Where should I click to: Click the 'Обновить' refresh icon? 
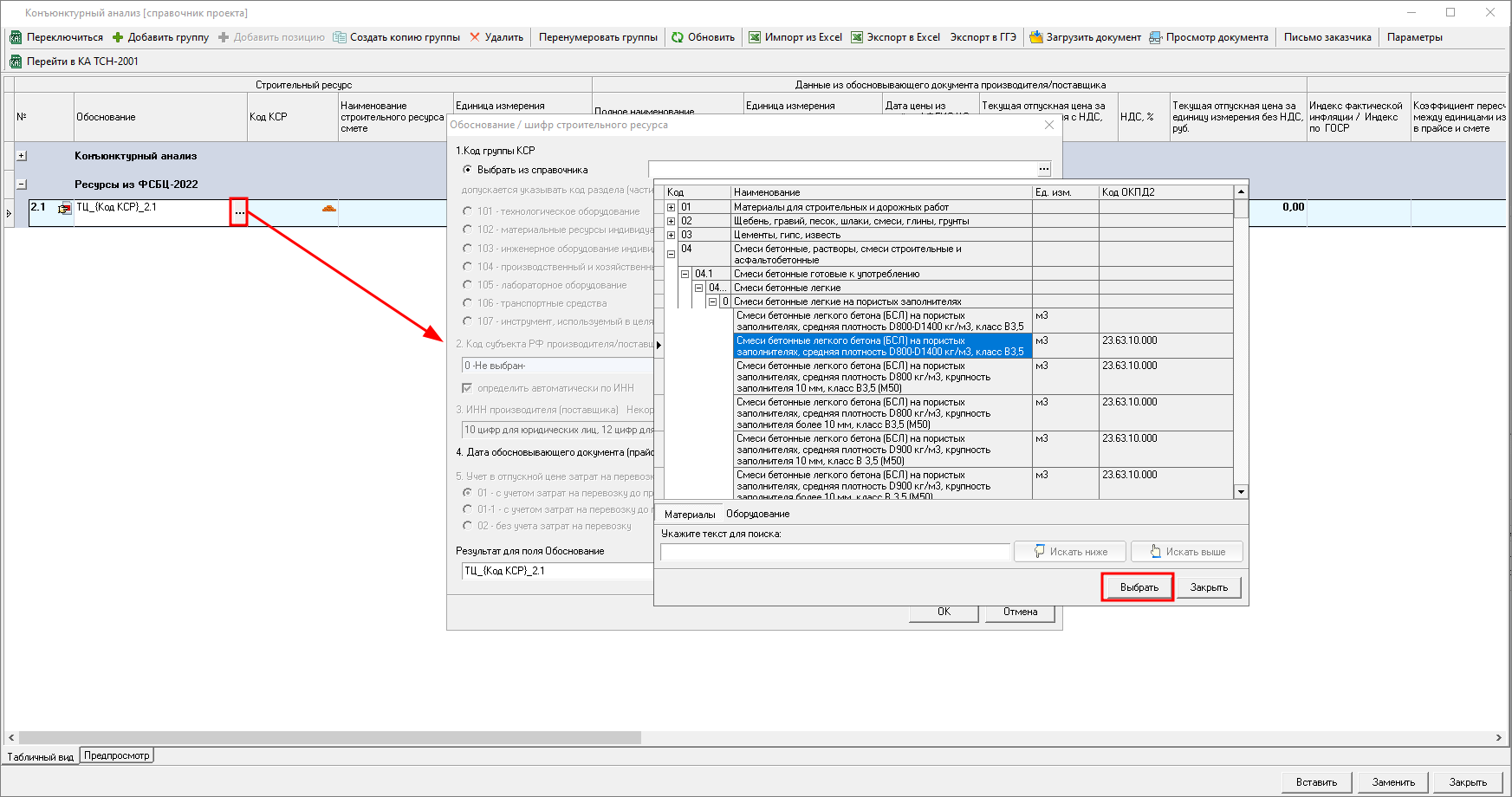pyautogui.click(x=678, y=37)
